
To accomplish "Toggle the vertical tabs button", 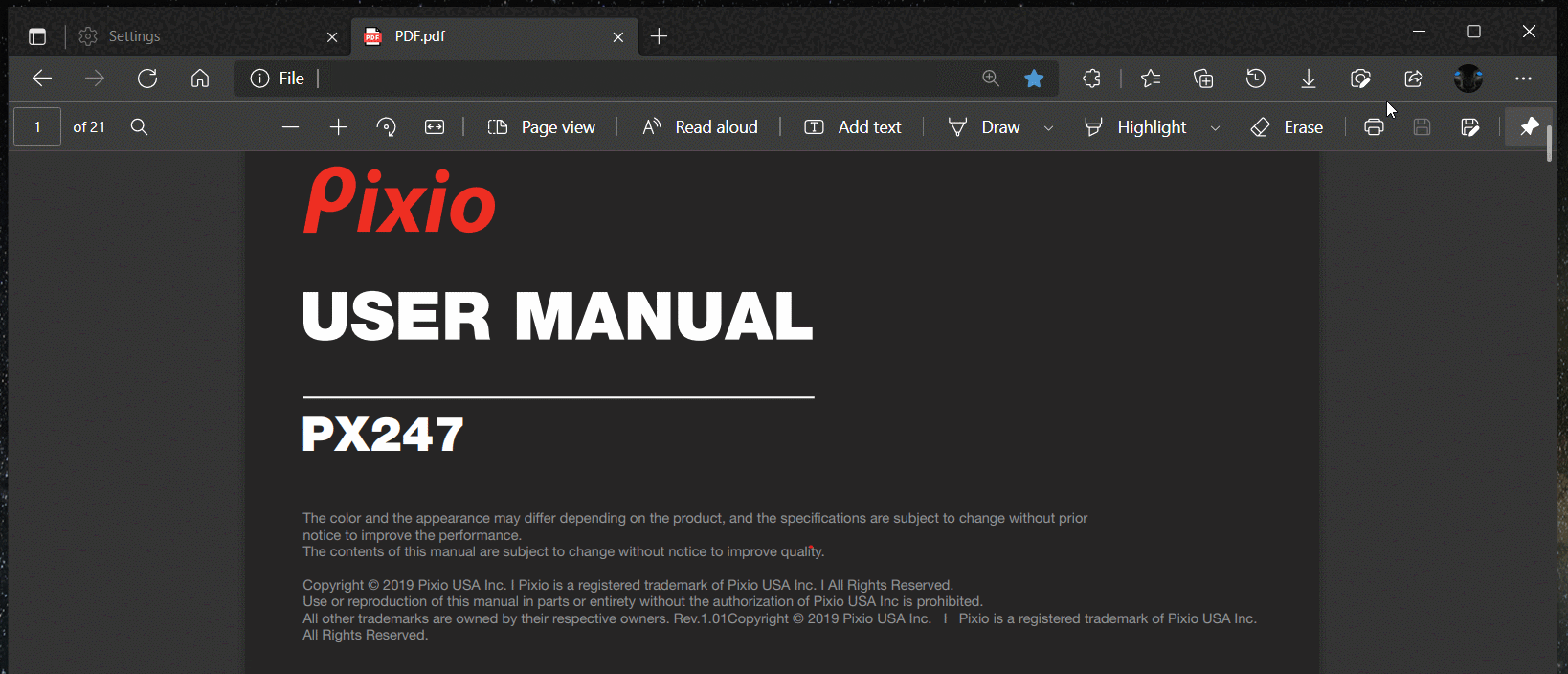I will tap(37, 36).
